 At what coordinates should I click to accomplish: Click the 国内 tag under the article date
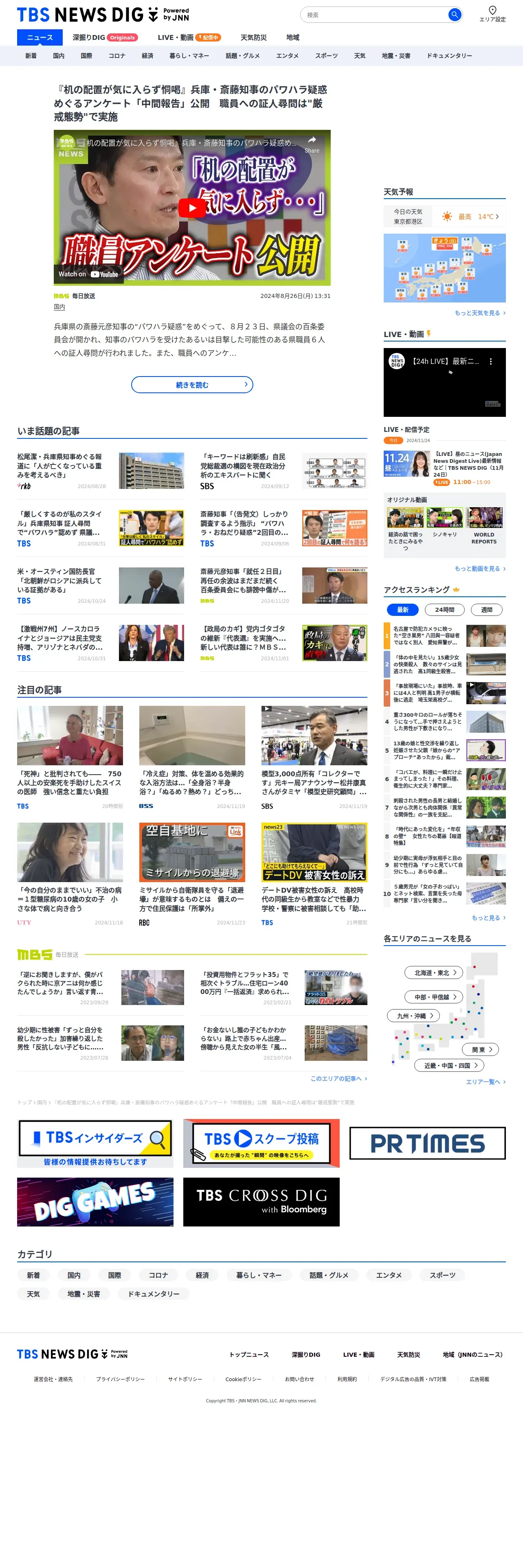click(x=59, y=307)
